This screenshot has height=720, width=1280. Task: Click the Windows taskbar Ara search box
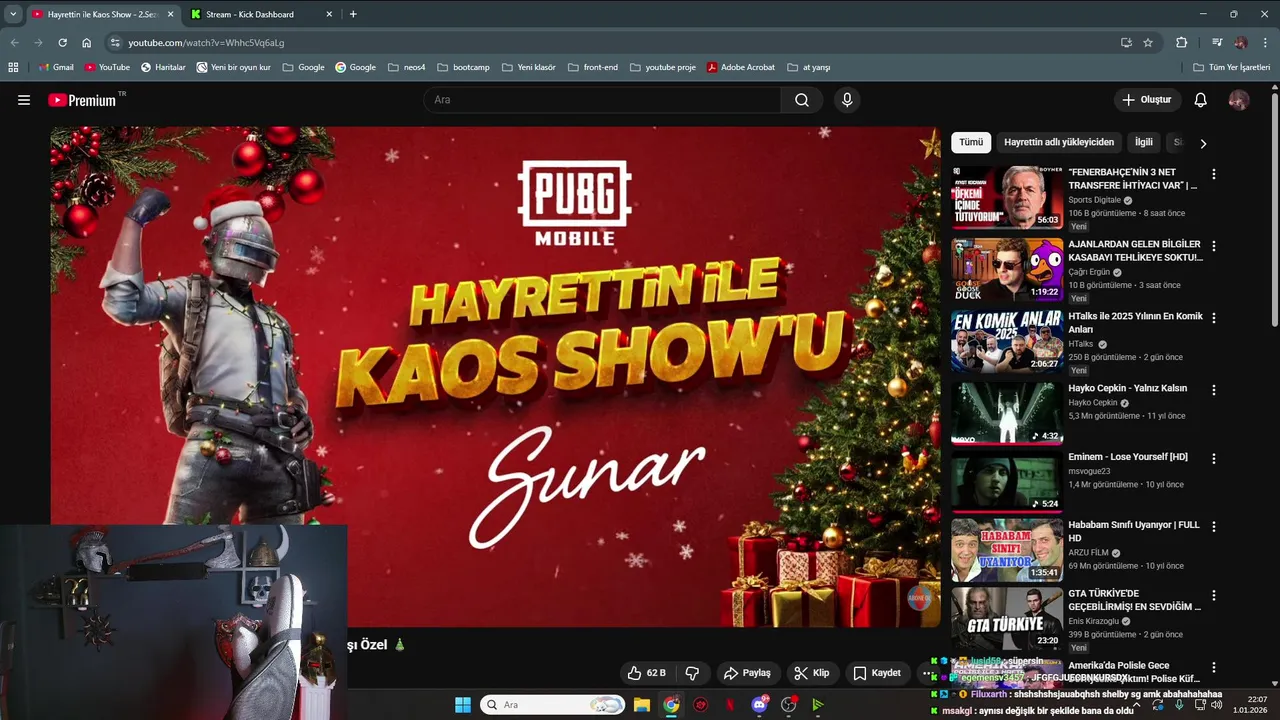[x=553, y=705]
